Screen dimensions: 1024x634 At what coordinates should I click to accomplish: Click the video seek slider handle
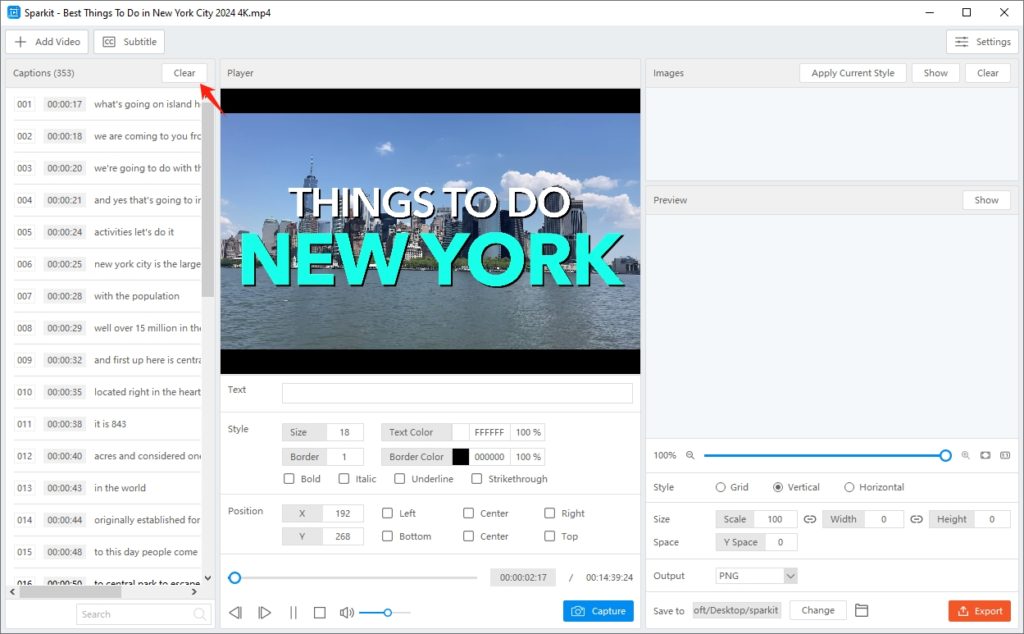coord(234,578)
